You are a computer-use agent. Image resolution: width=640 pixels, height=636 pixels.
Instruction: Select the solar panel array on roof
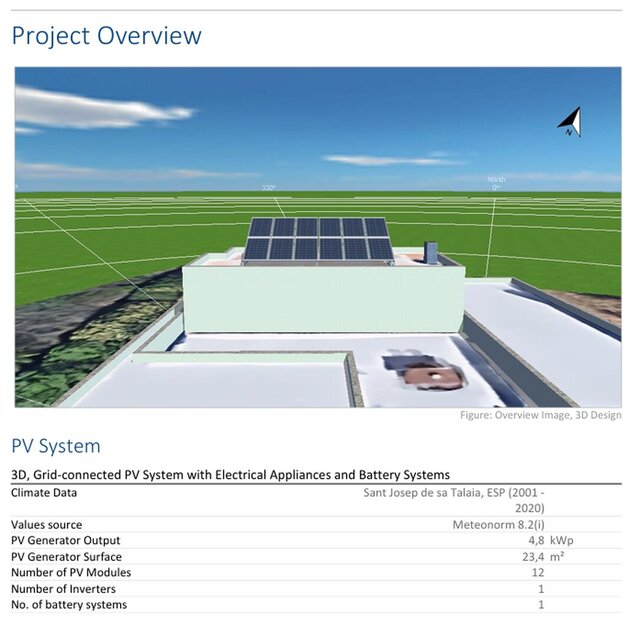coord(319,239)
